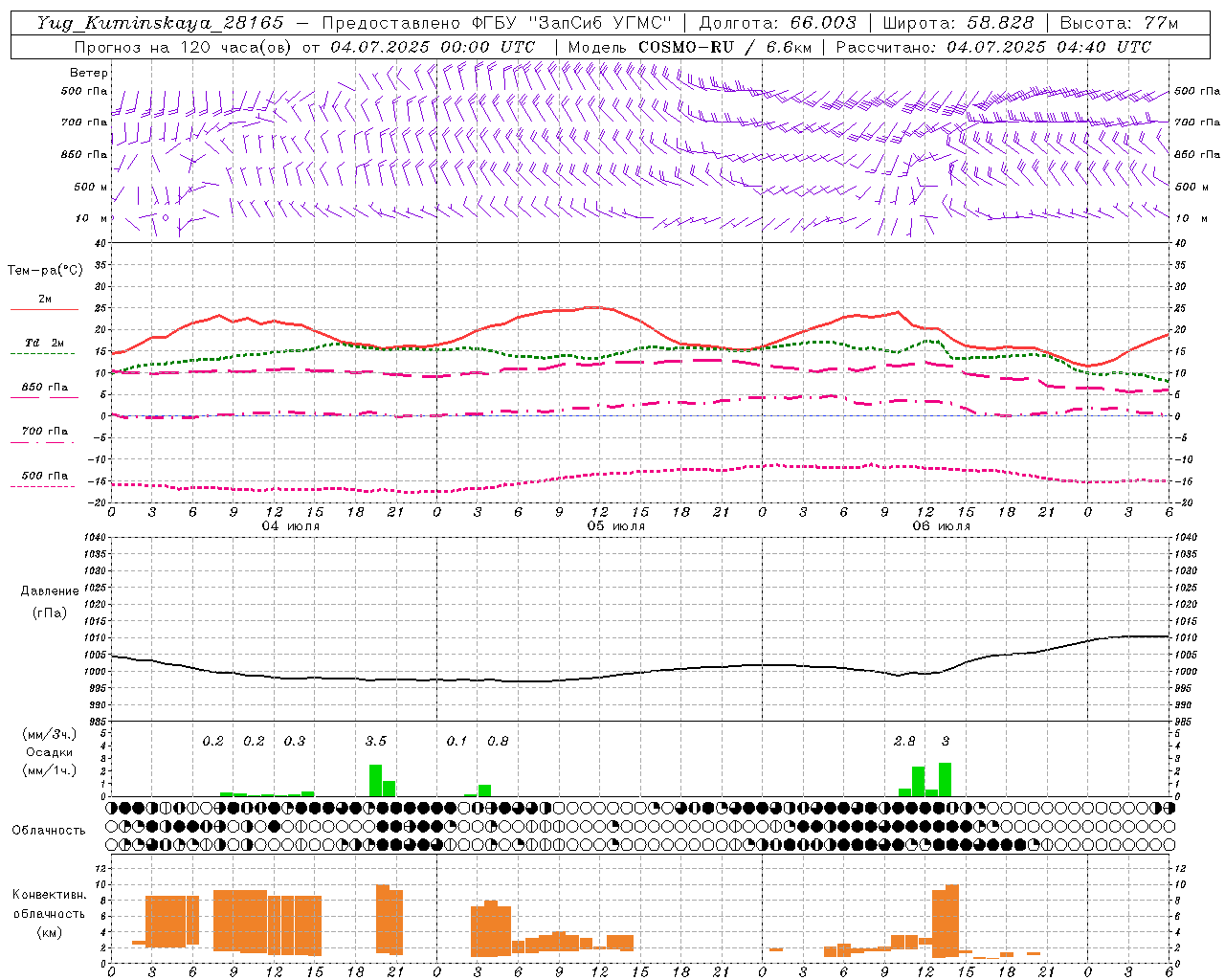Viewport: 1225px width, 980px height.
Task: Click the 3.5 precipitation total value
Action: (376, 741)
